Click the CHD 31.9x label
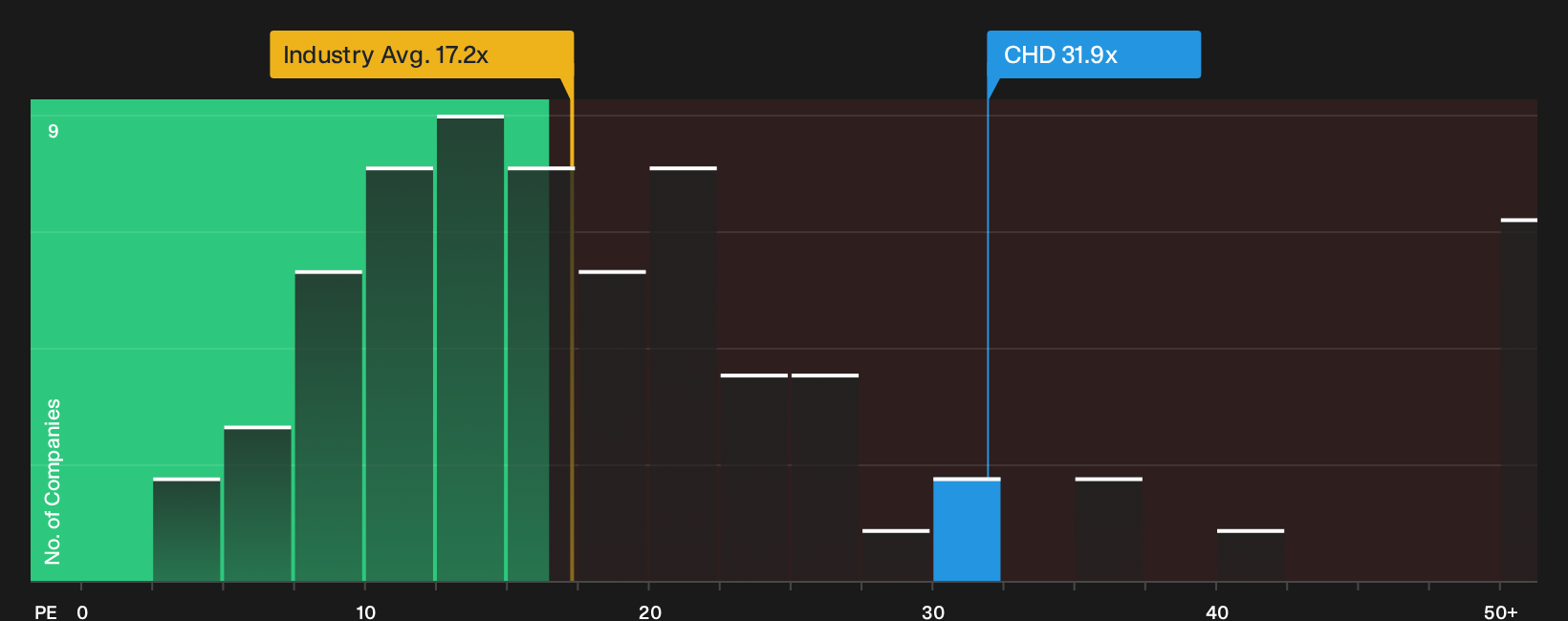This screenshot has width=1568, height=621. tap(1094, 54)
